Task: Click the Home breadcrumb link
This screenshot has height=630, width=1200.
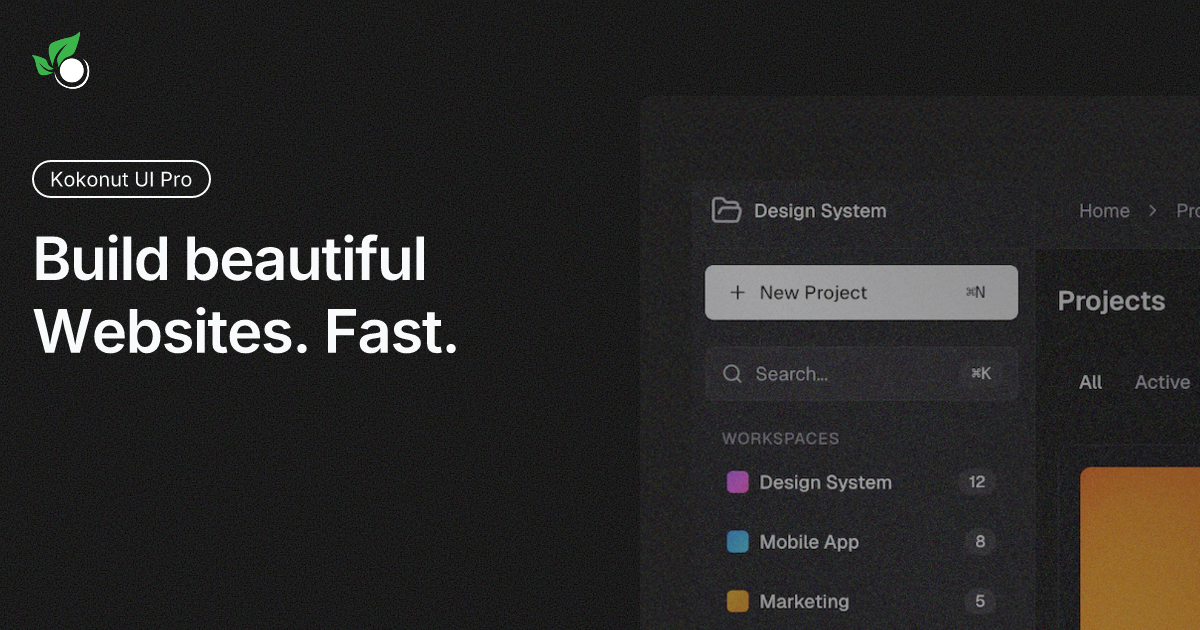Action: coord(1104,211)
